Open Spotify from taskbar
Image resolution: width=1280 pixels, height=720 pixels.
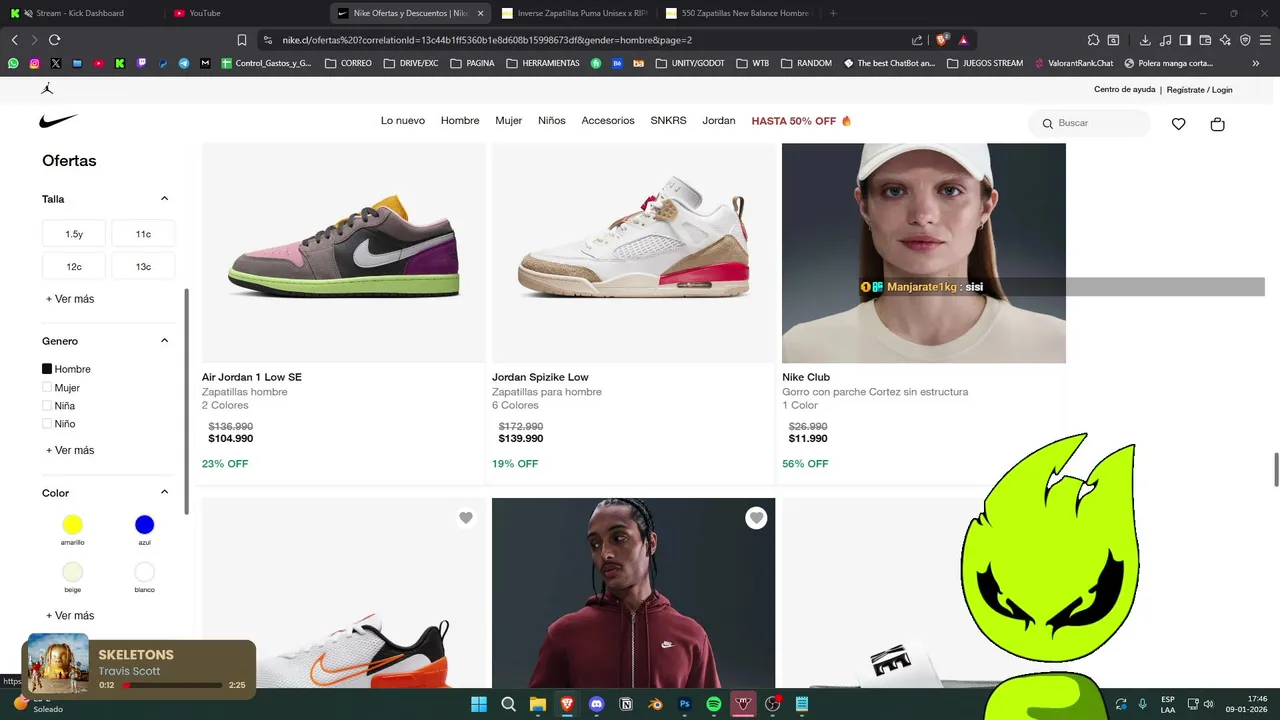[714, 704]
